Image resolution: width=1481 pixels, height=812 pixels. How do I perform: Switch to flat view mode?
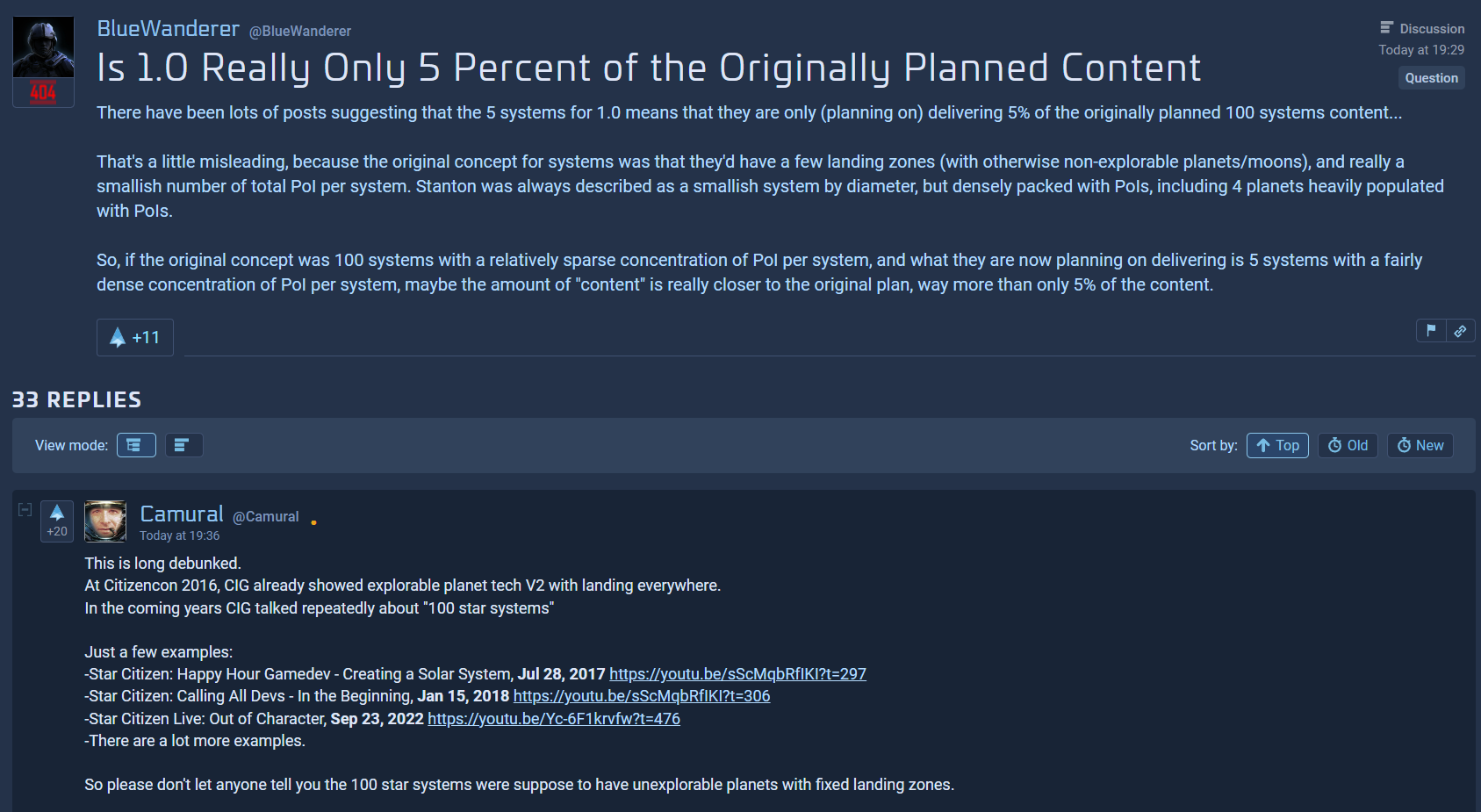(x=183, y=445)
